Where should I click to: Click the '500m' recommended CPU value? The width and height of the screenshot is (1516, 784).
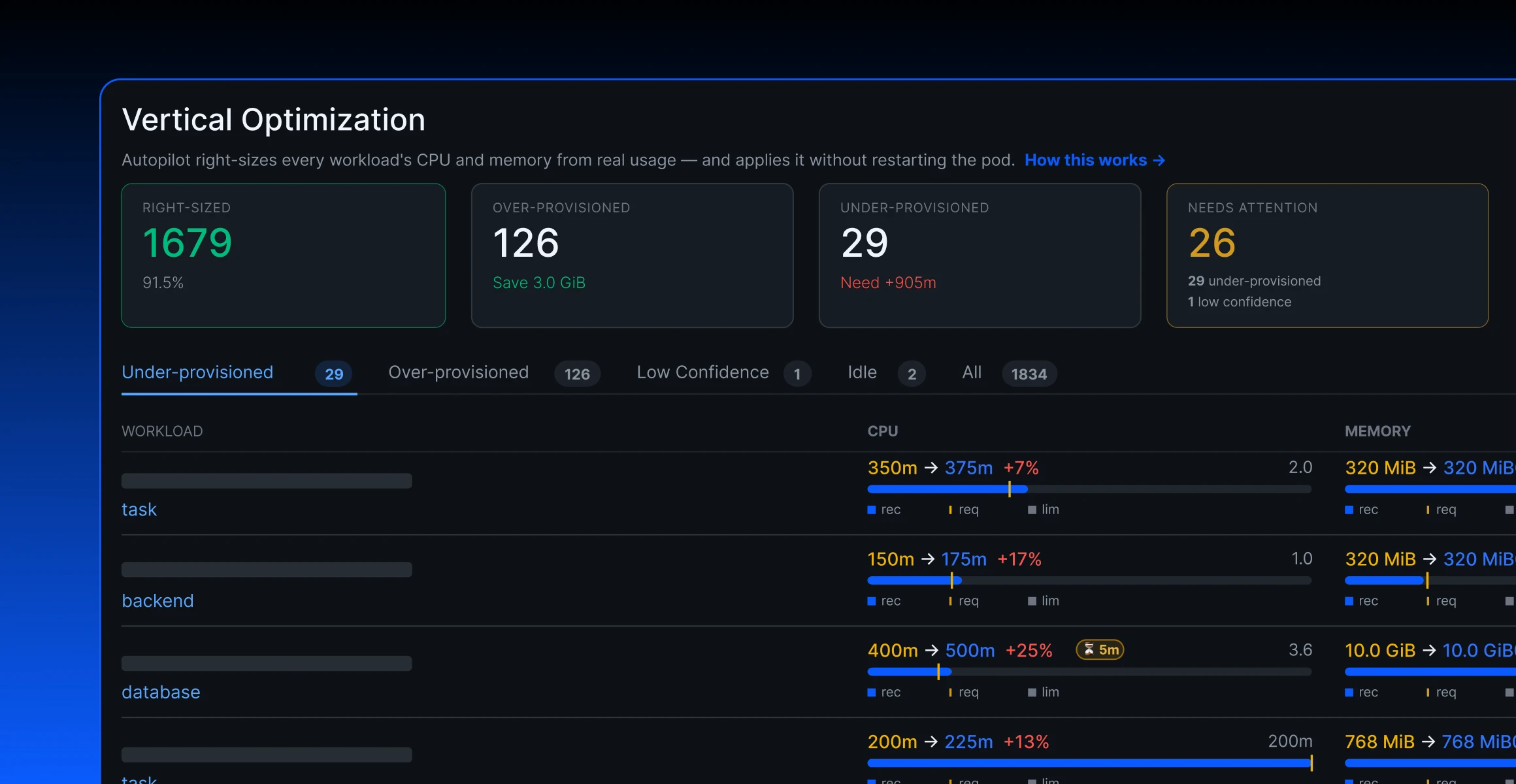tap(970, 651)
